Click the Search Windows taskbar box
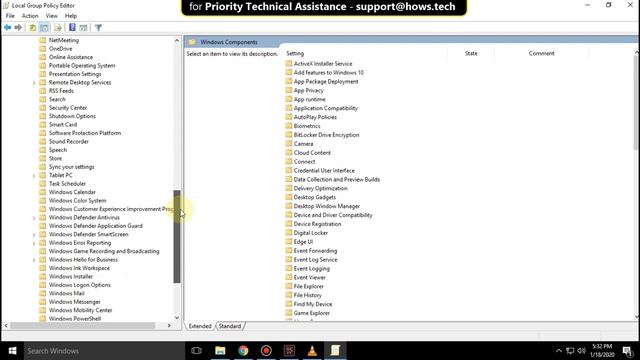 coord(104,351)
